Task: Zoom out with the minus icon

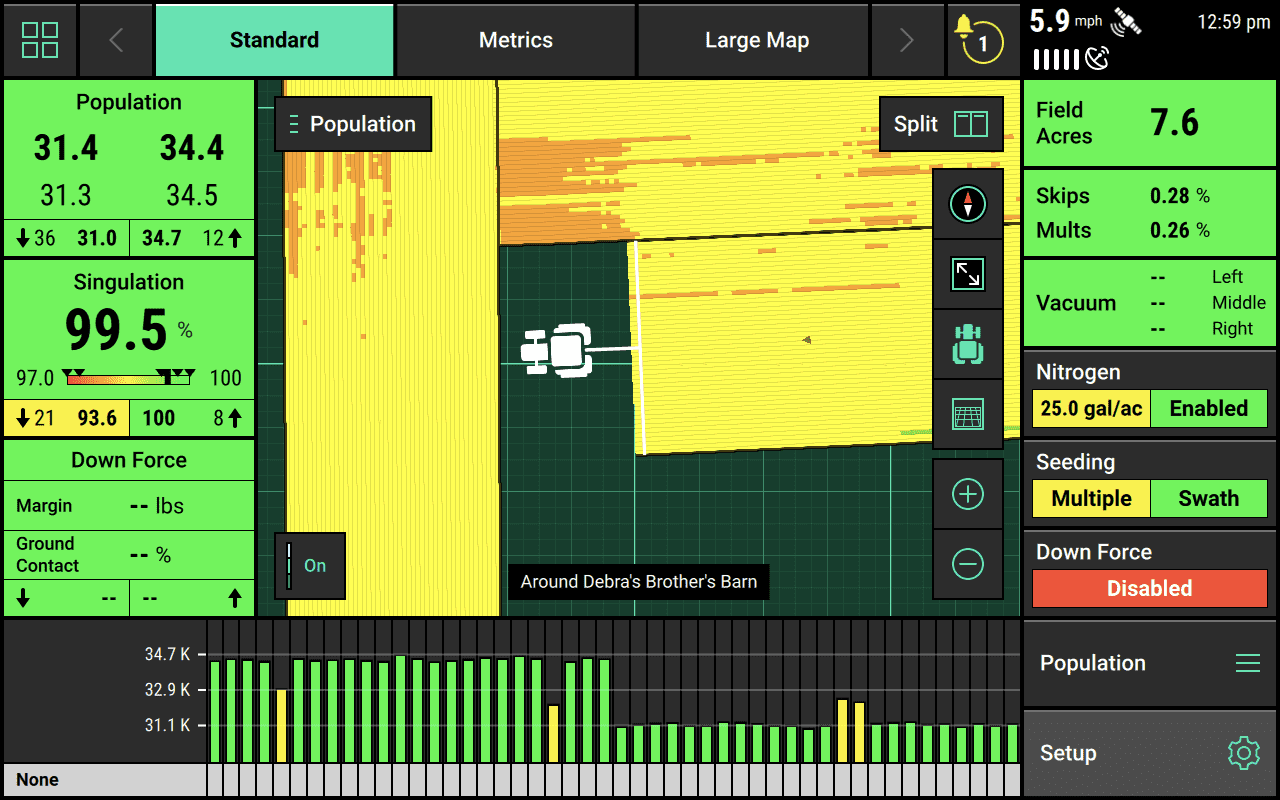Action: tap(967, 564)
